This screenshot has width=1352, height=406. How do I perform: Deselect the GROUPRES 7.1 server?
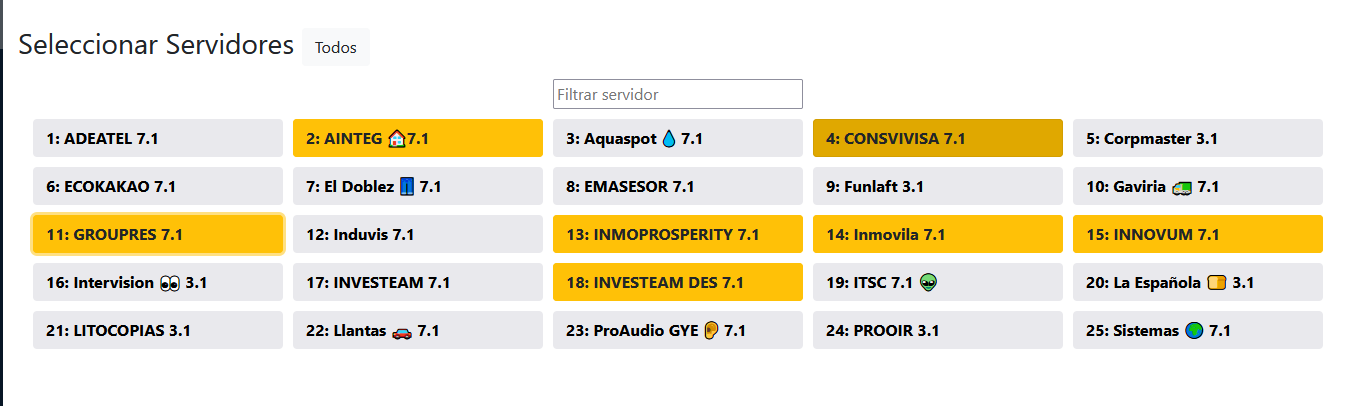158,235
